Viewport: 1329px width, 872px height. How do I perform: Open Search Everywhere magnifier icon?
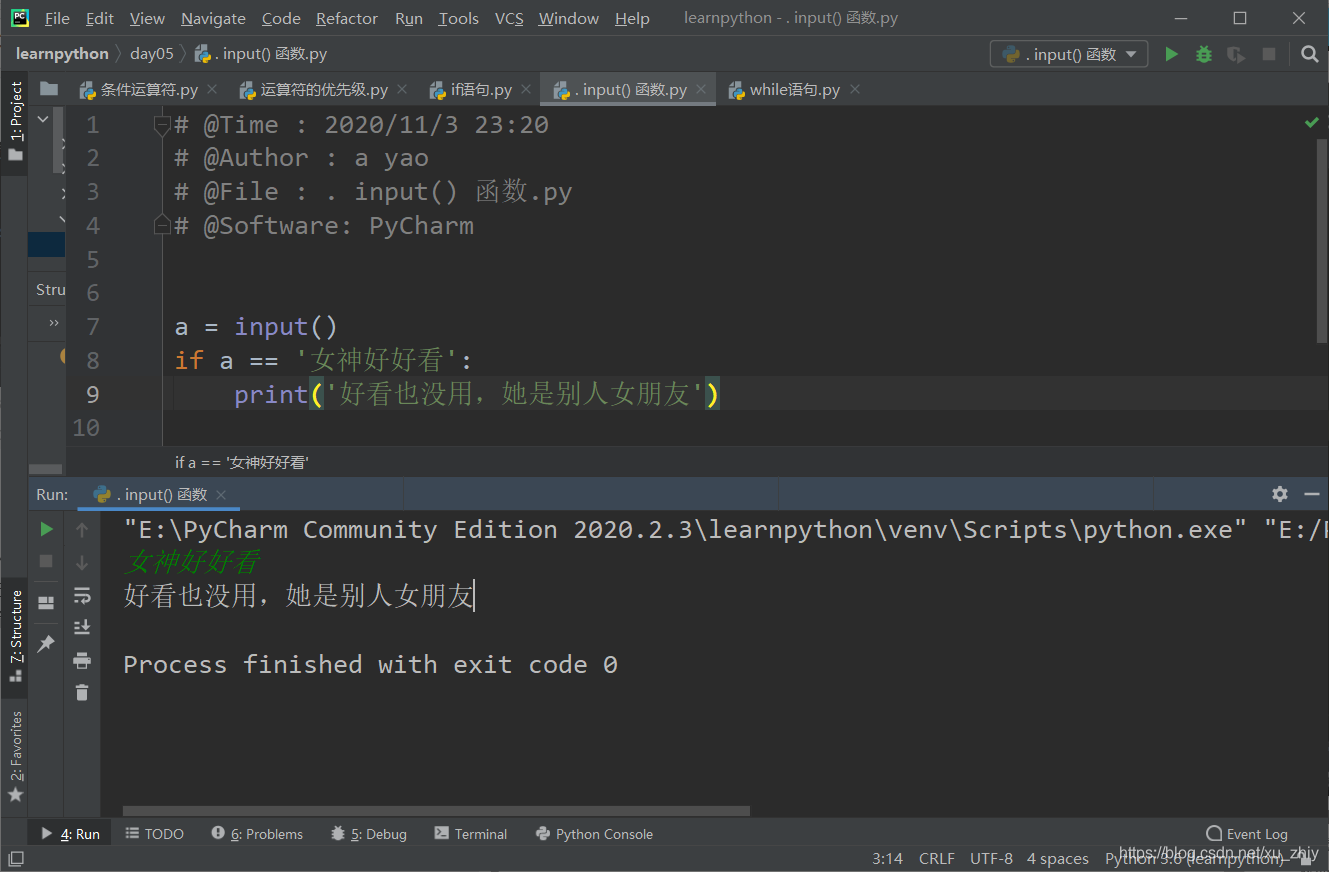[1309, 54]
